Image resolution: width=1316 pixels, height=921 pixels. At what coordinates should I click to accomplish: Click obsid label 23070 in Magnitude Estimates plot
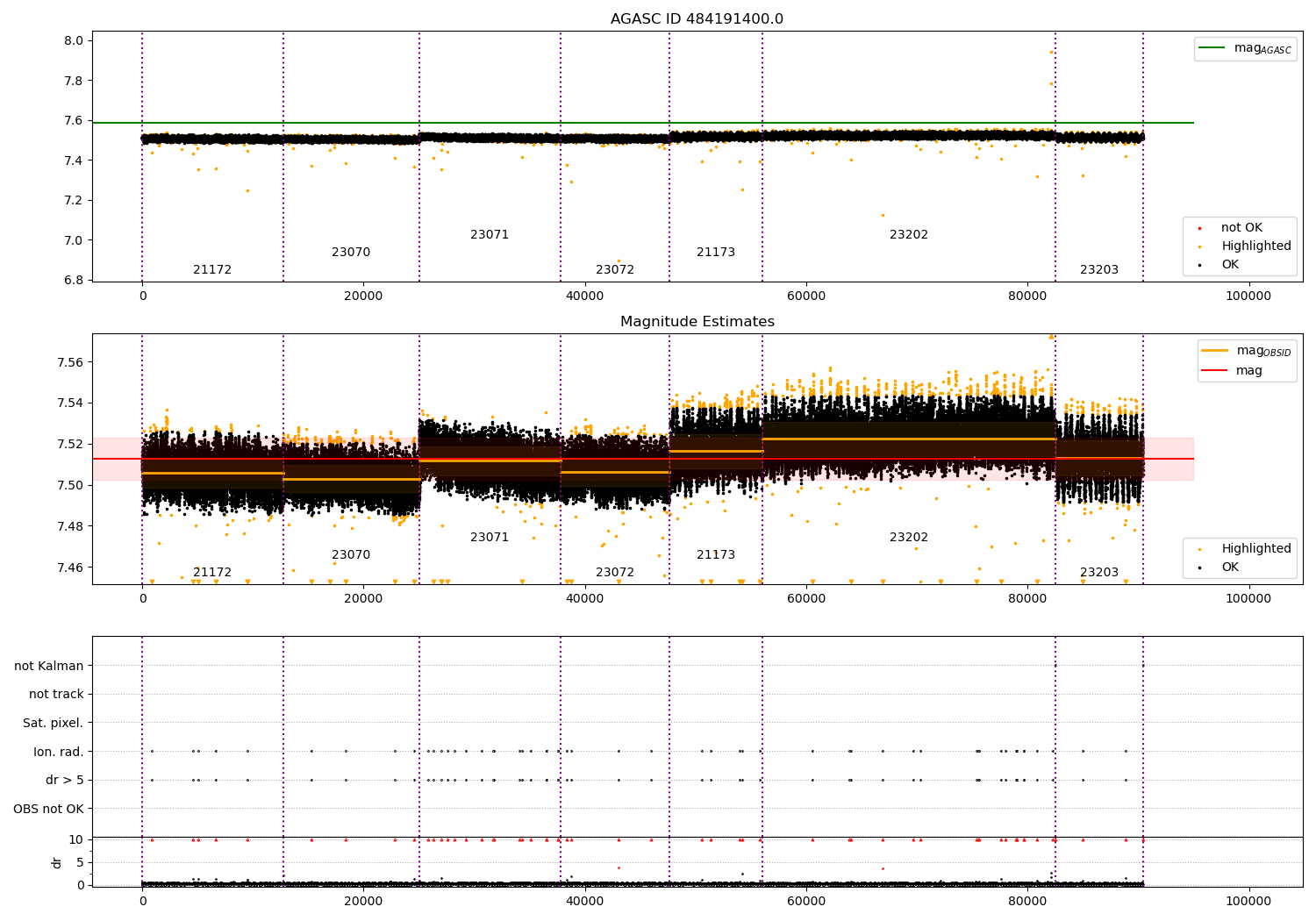351,555
